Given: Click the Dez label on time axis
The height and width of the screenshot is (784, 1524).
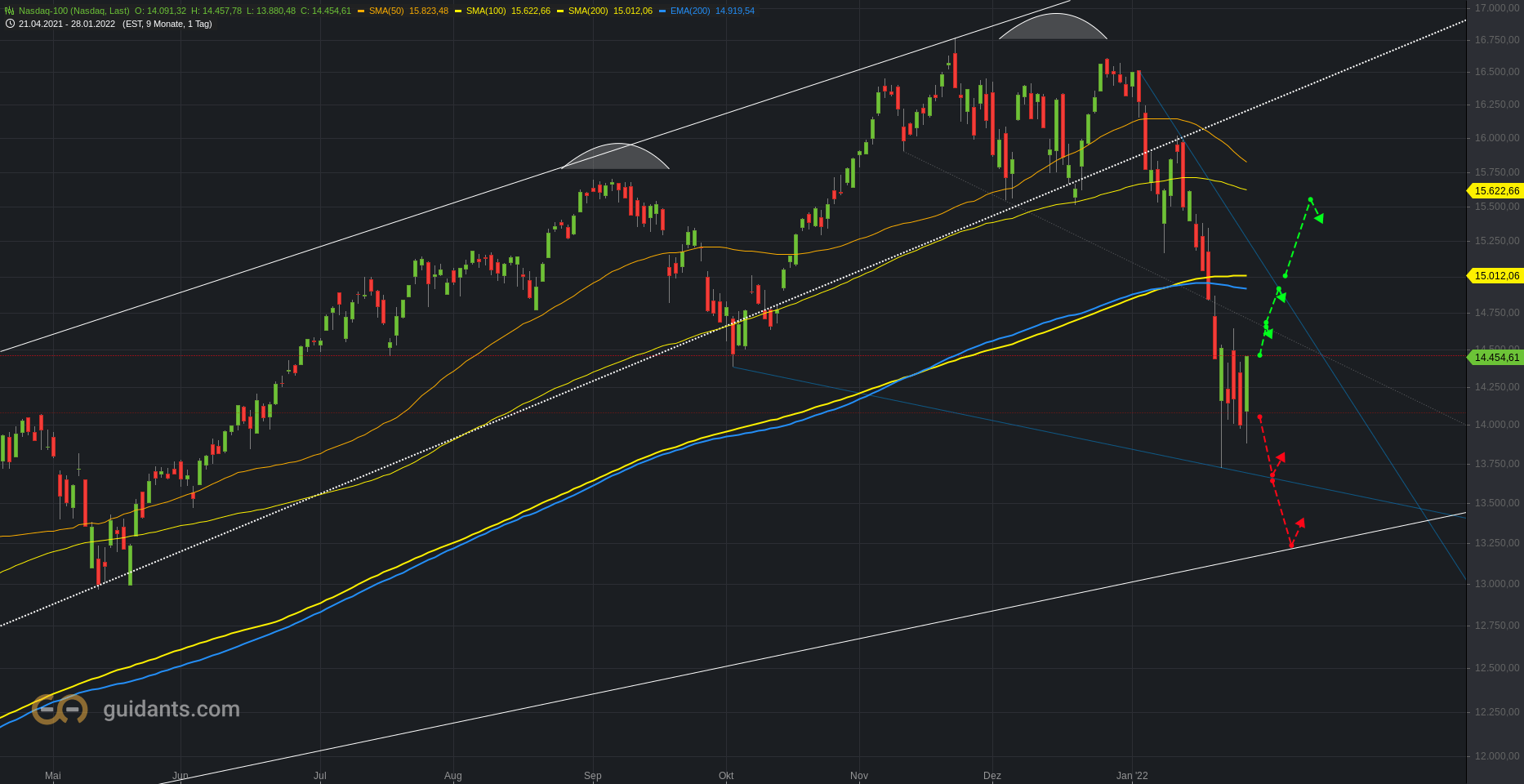Looking at the screenshot, I should point(992,776).
